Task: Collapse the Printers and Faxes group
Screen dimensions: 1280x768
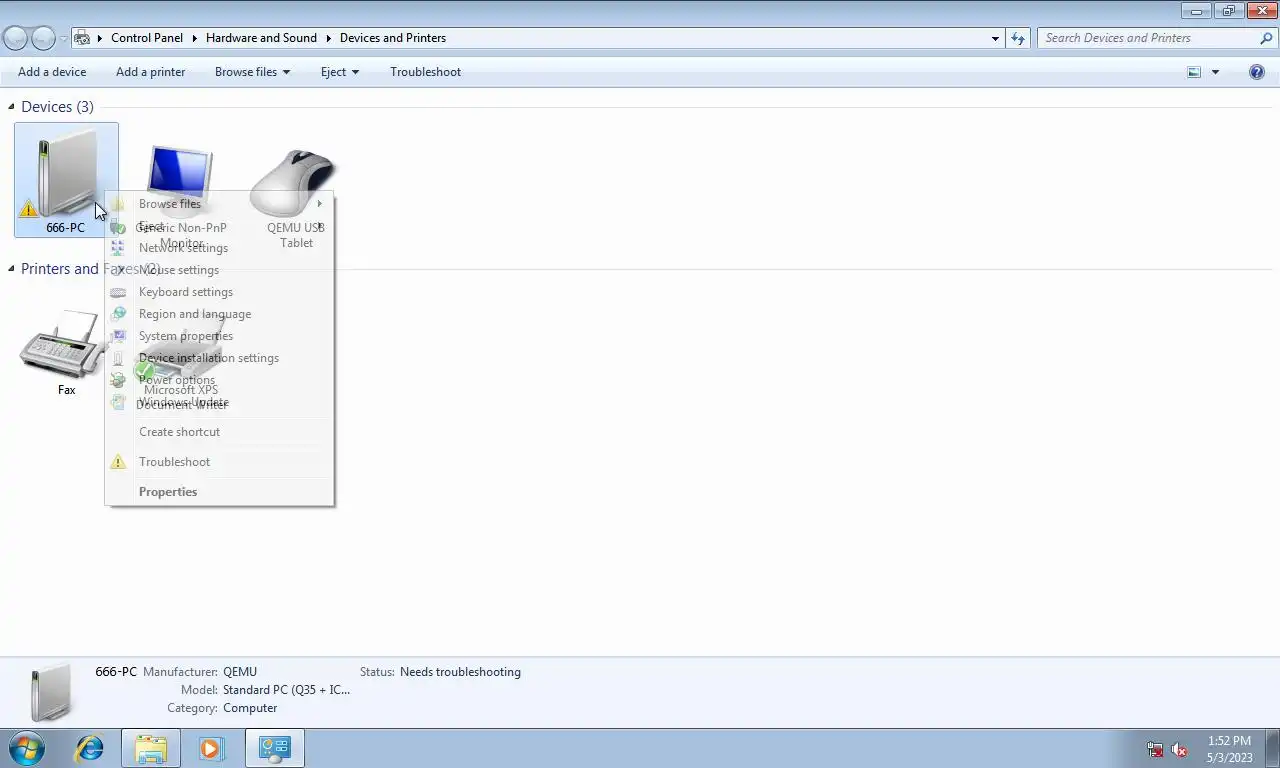Action: (12, 268)
